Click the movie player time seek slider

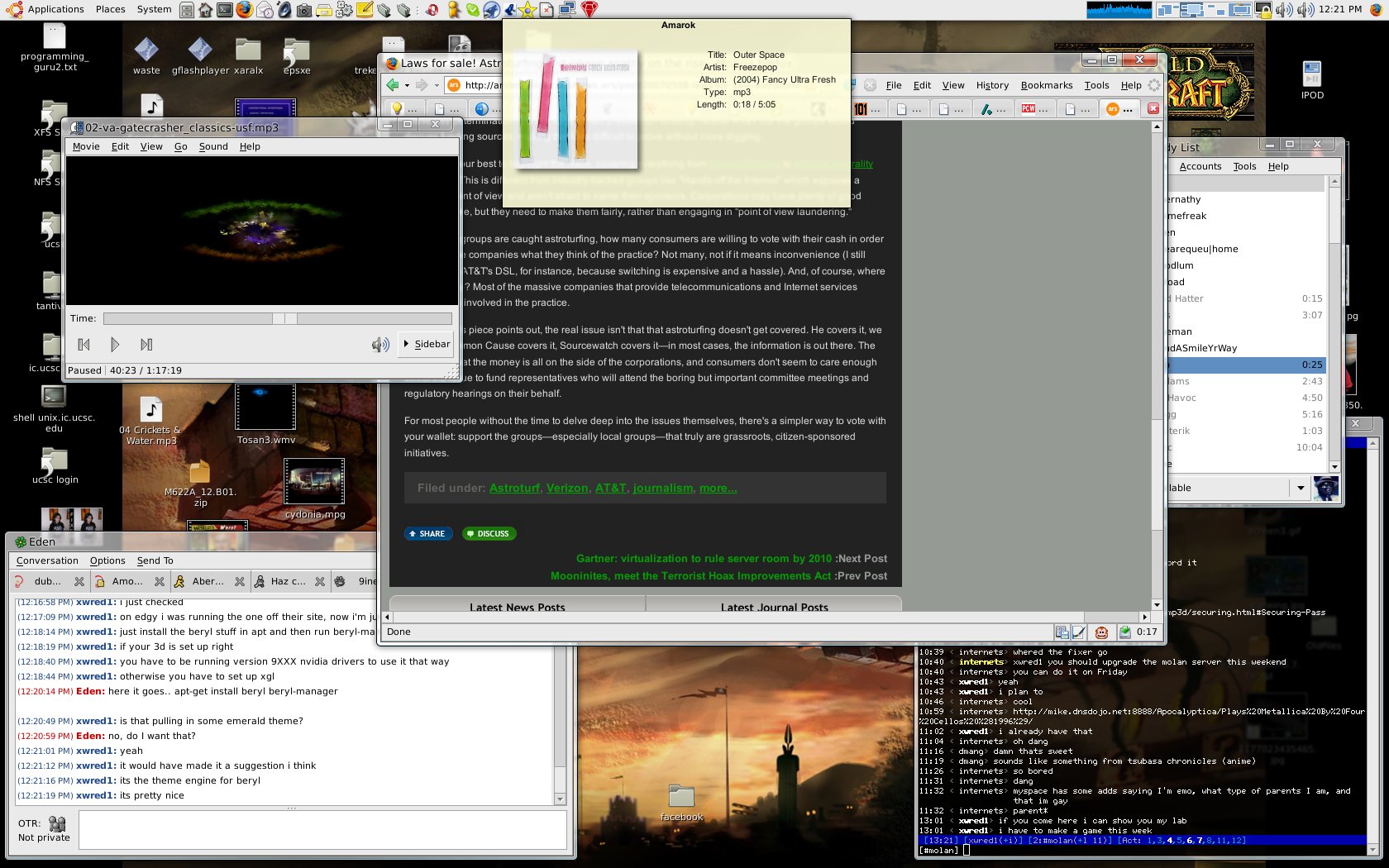(278, 318)
